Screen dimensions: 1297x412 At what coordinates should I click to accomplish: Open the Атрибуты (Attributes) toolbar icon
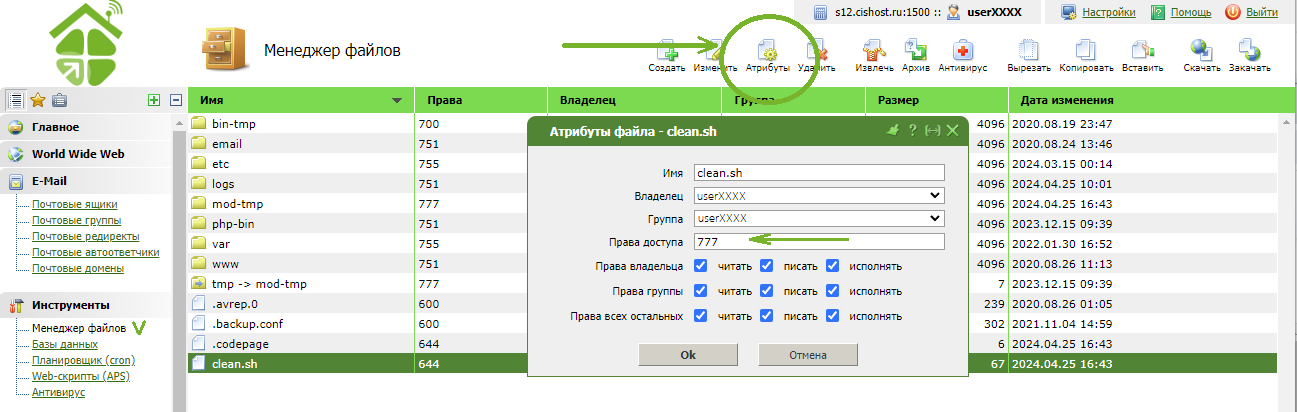[767, 51]
